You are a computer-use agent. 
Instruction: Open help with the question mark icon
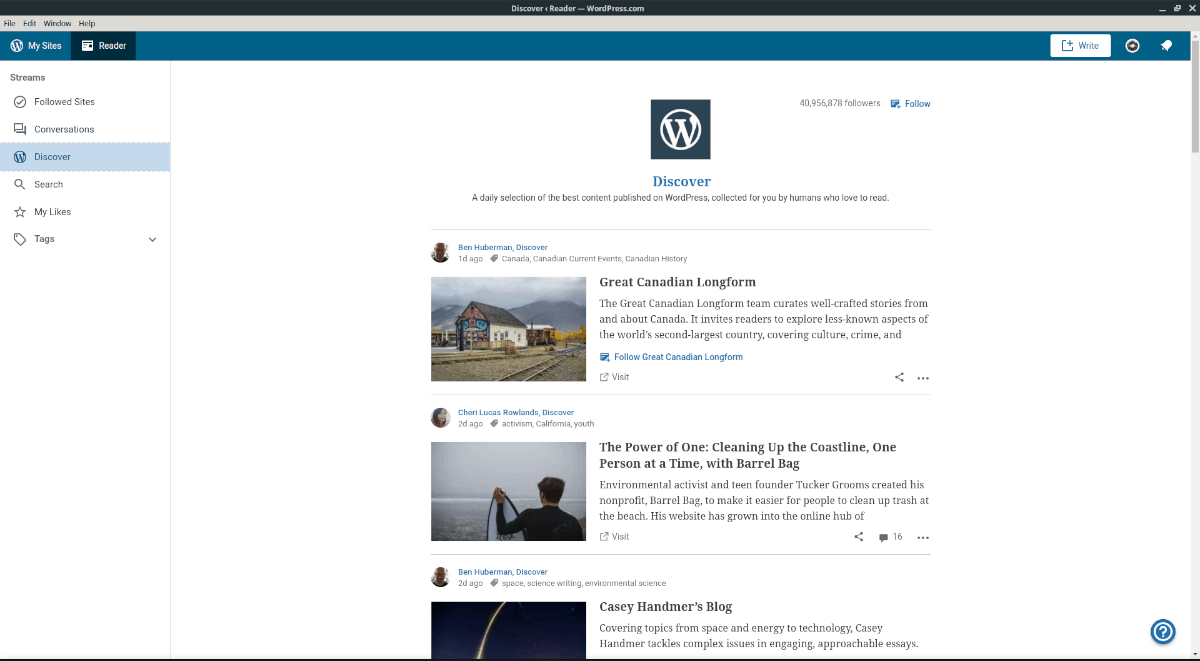(x=1163, y=631)
